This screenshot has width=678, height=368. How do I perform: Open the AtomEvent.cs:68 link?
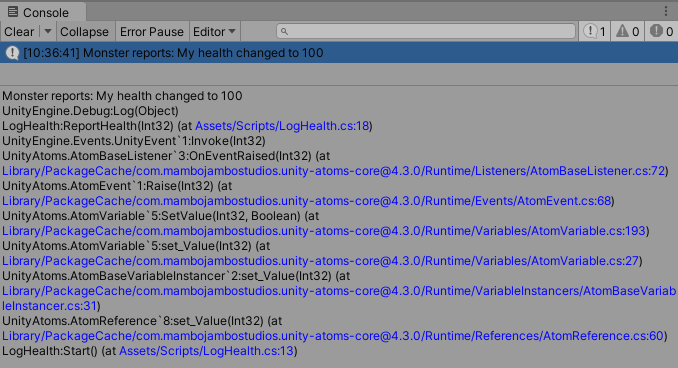click(307, 201)
